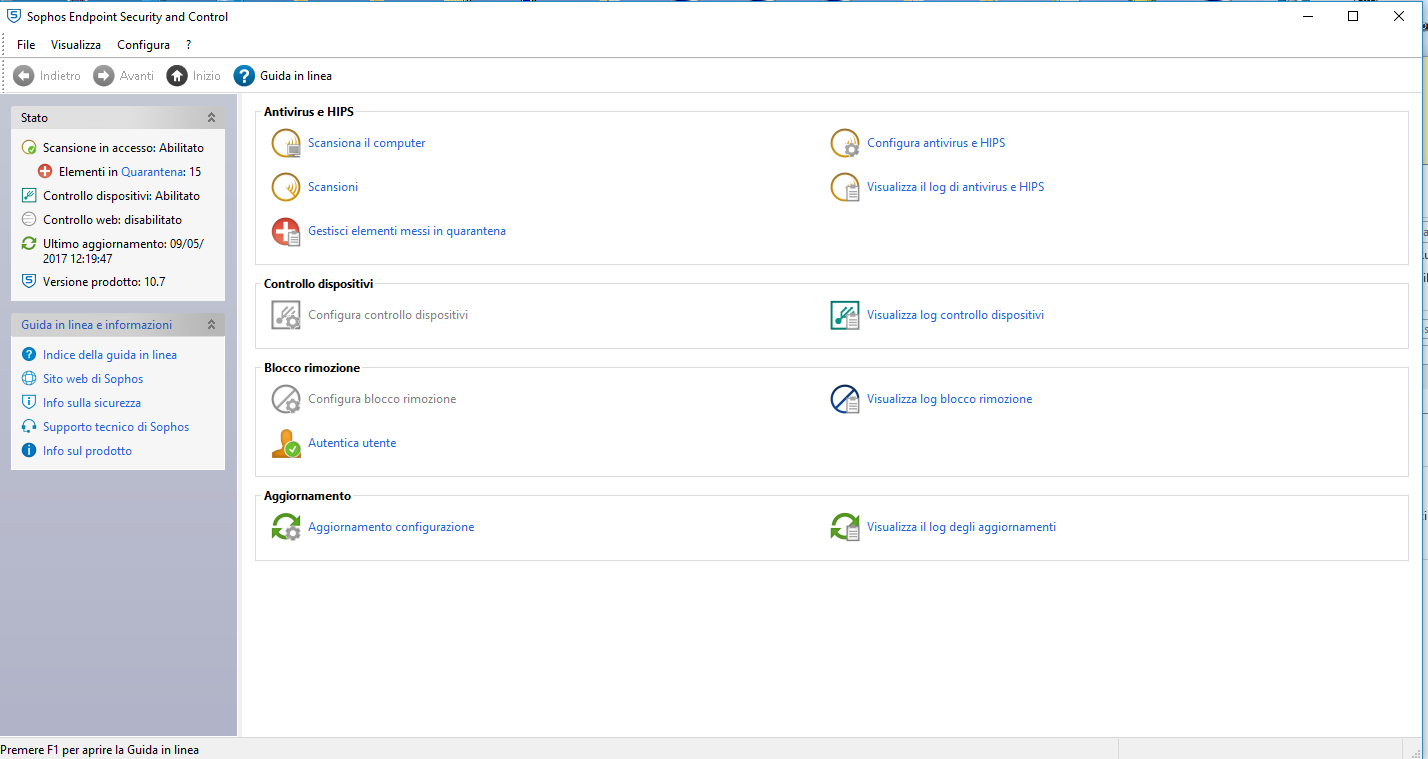Open Visualizza il log di antivirus e HIPS

point(955,187)
